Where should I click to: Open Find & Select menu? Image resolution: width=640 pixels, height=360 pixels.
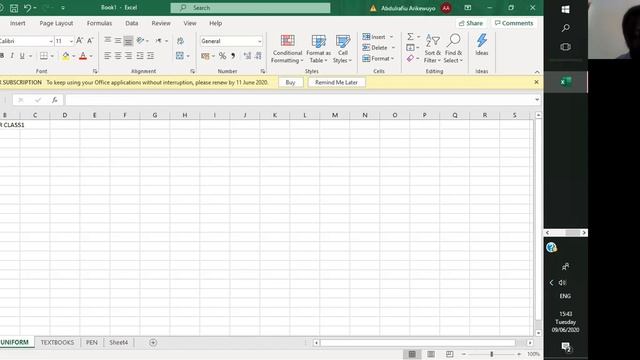(x=453, y=49)
